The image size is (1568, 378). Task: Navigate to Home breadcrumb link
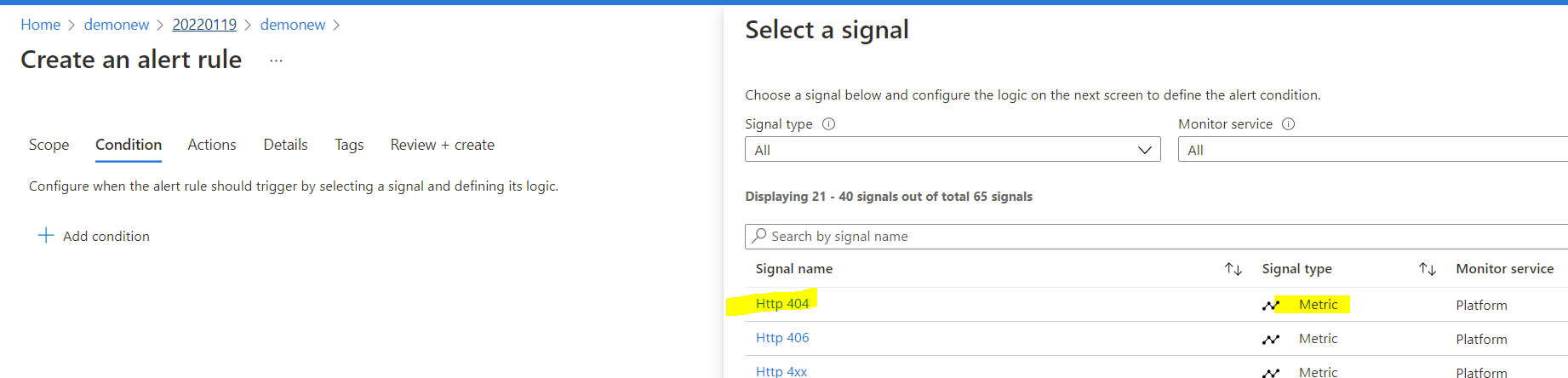[40, 25]
